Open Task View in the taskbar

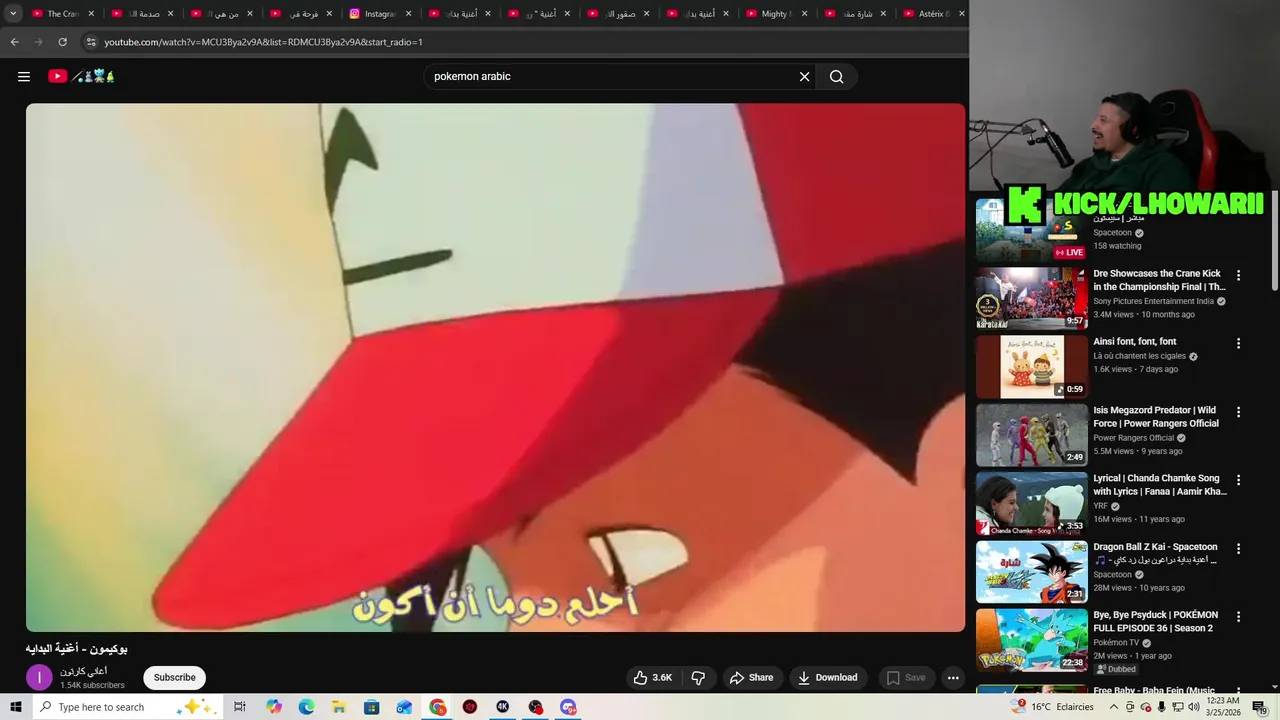coord(240,707)
